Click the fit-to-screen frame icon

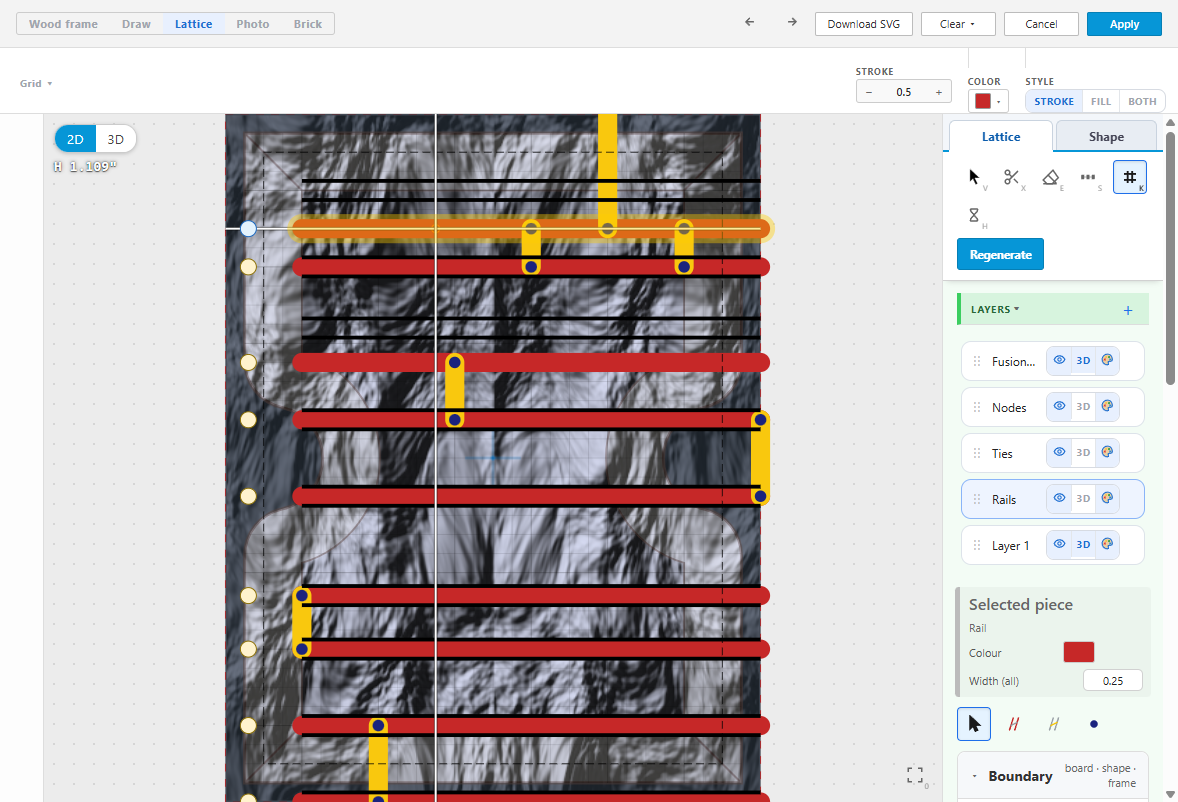coord(914,776)
